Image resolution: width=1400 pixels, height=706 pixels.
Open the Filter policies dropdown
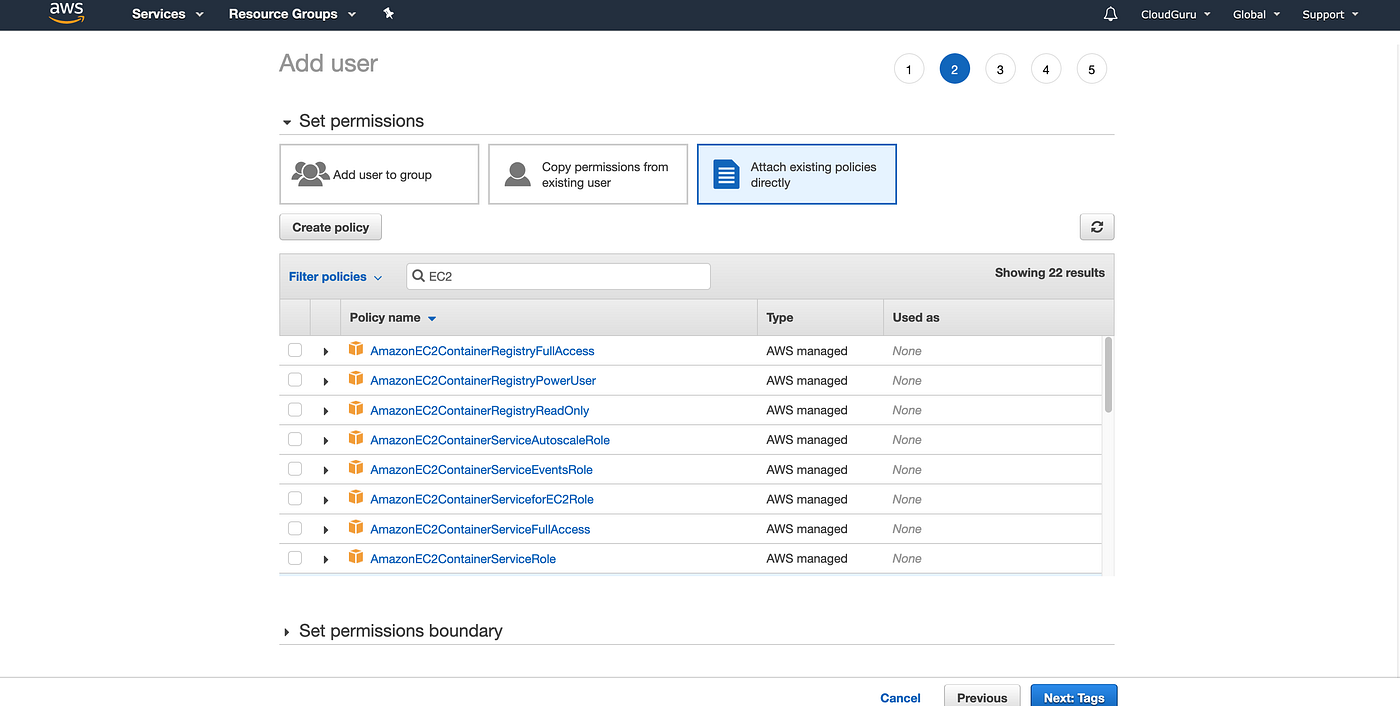pos(335,276)
